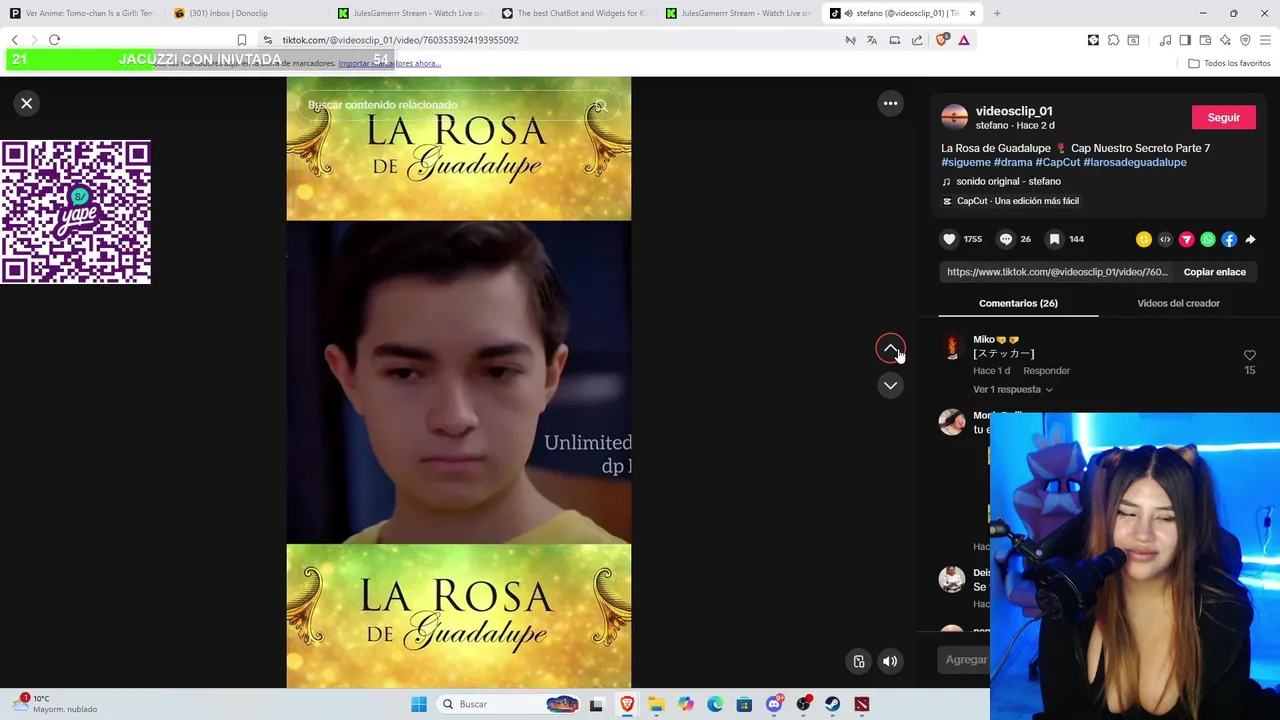Open the videosclip_01 profile name
The width and height of the screenshot is (1280, 720).
tap(1014, 111)
